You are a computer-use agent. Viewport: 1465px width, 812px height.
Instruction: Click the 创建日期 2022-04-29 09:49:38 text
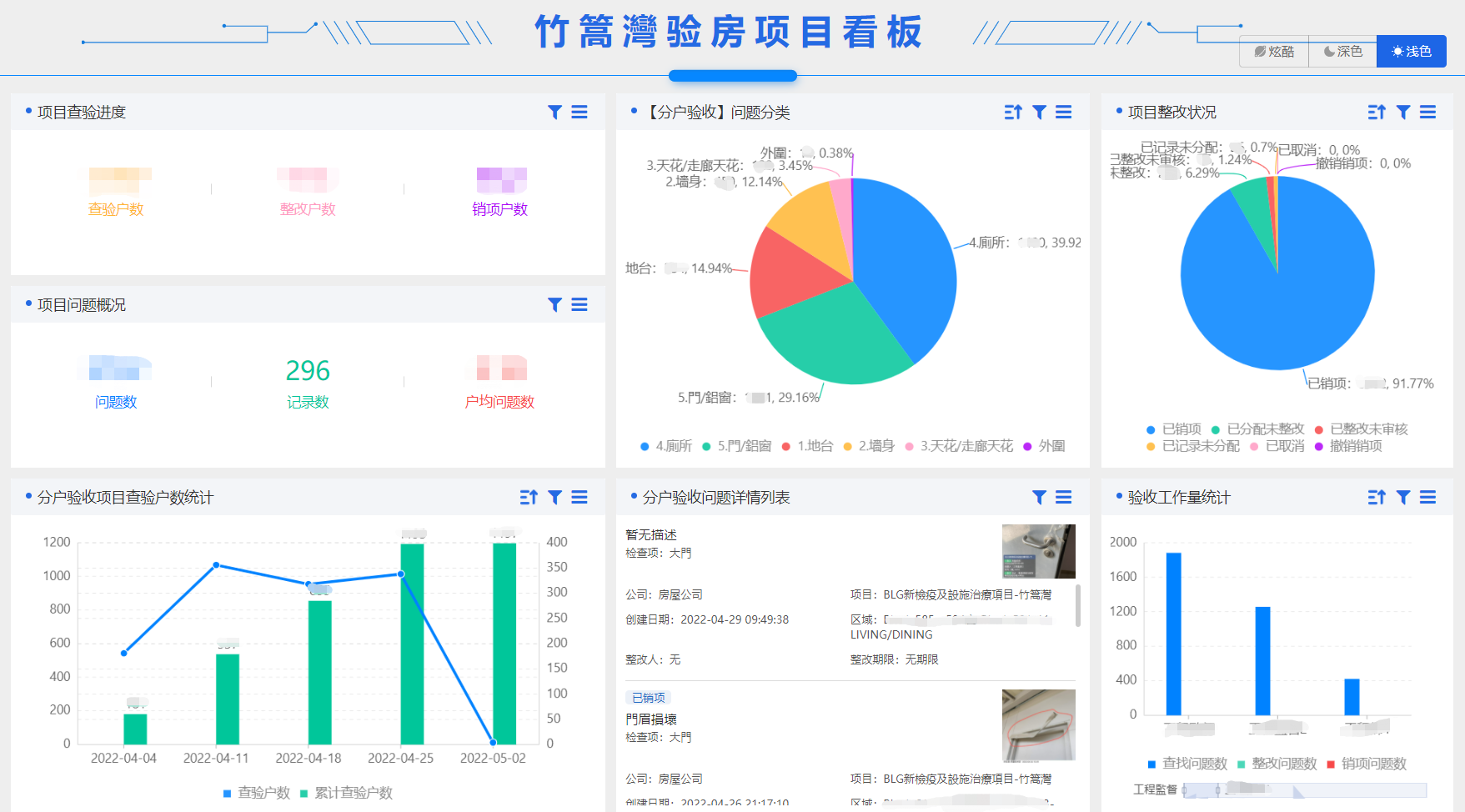coord(707,619)
